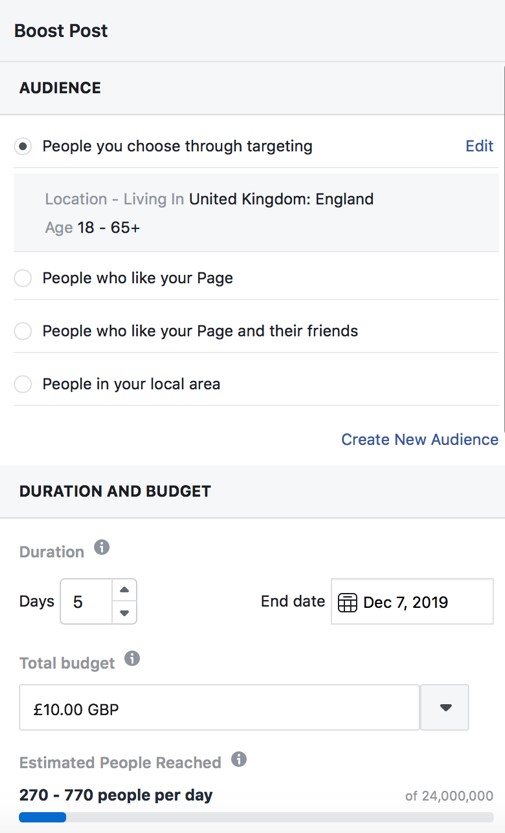Click the Edit targeting link
This screenshot has height=833, width=505.
[x=479, y=146]
